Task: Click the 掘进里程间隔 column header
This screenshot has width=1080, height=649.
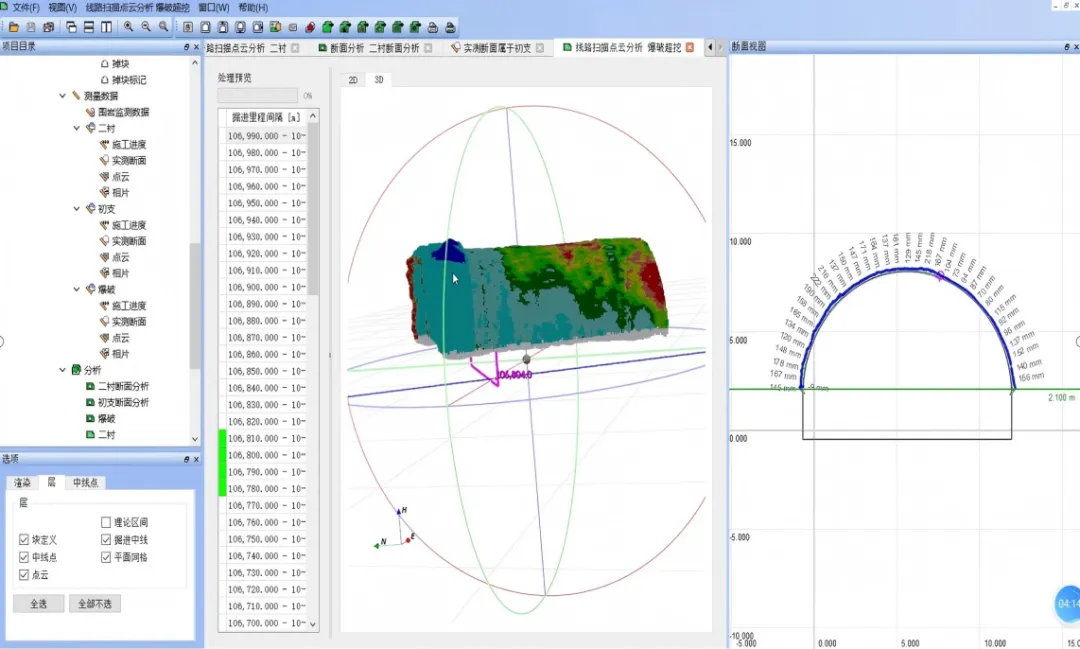Action: click(x=266, y=117)
